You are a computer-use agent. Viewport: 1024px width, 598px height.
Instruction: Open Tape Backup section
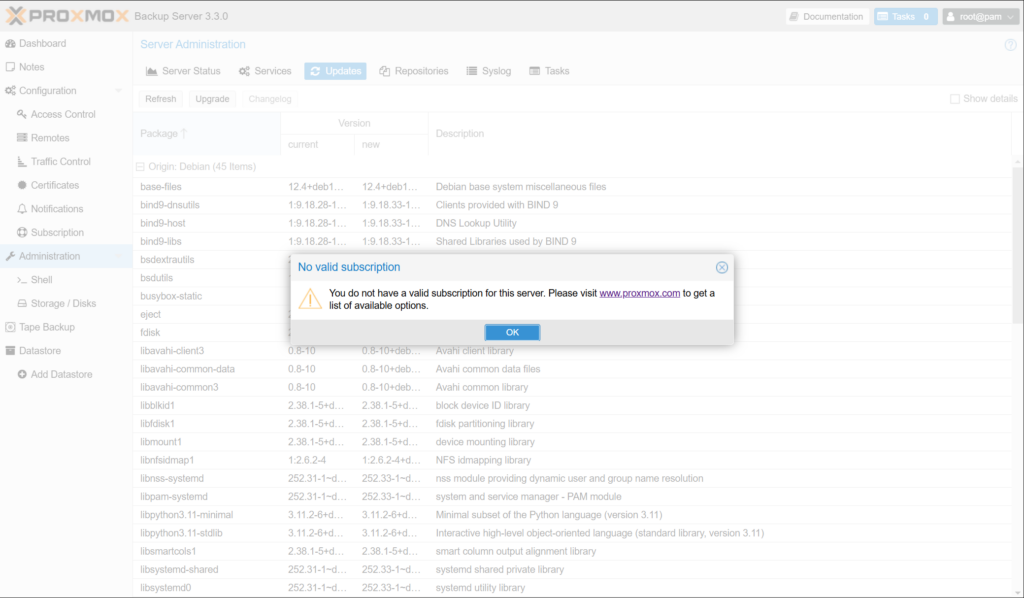46,327
